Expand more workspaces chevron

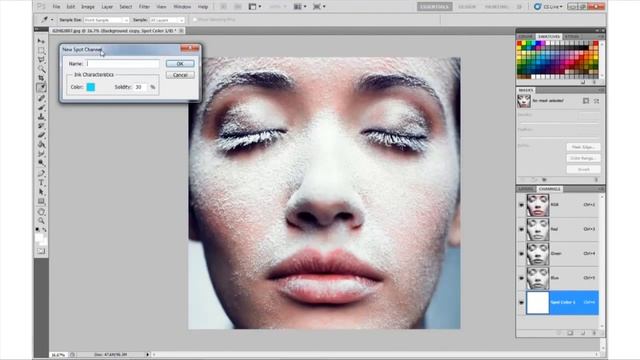(519, 7)
